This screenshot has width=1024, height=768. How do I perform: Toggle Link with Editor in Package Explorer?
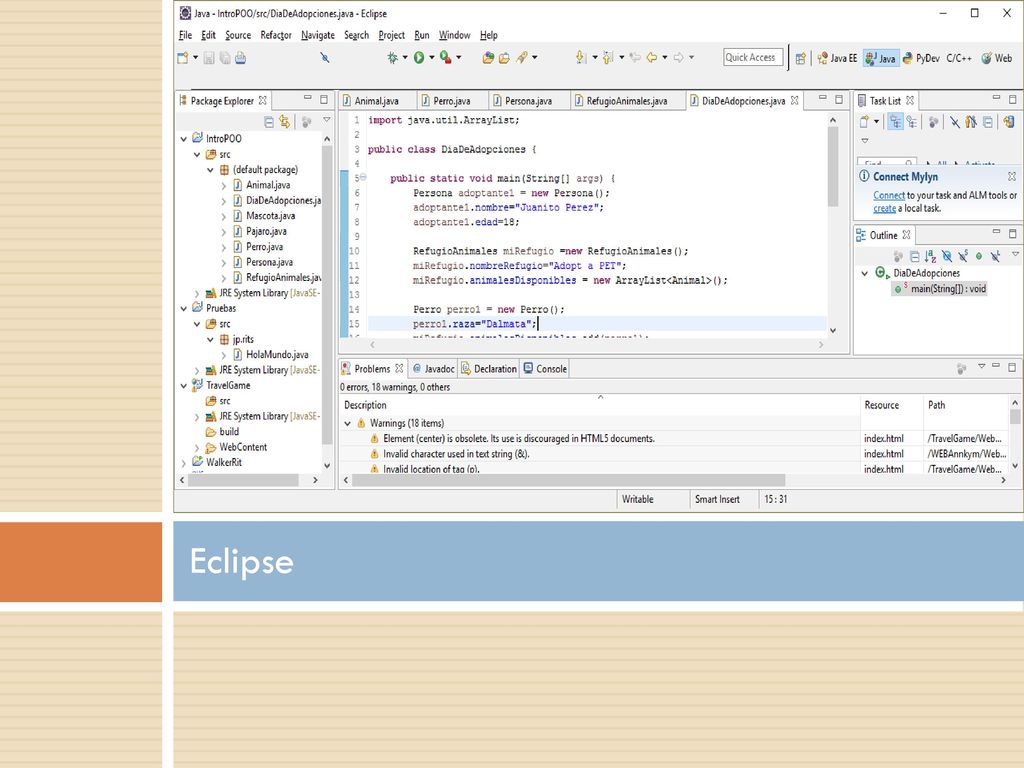click(284, 121)
